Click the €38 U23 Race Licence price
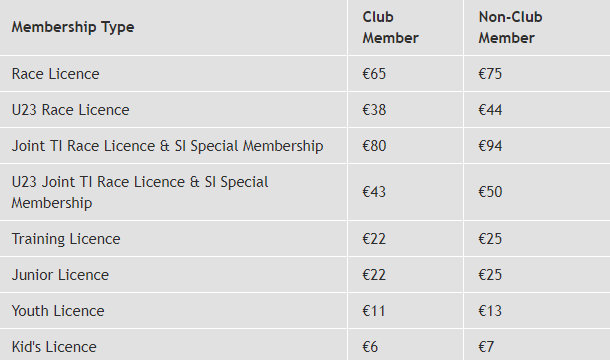 374,110
